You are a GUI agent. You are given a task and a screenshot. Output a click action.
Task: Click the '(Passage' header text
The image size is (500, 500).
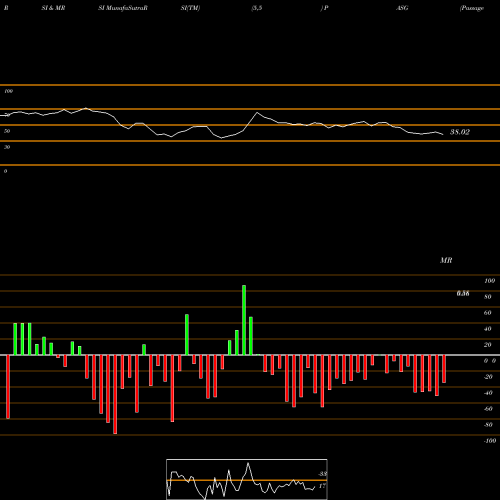tap(472, 8)
